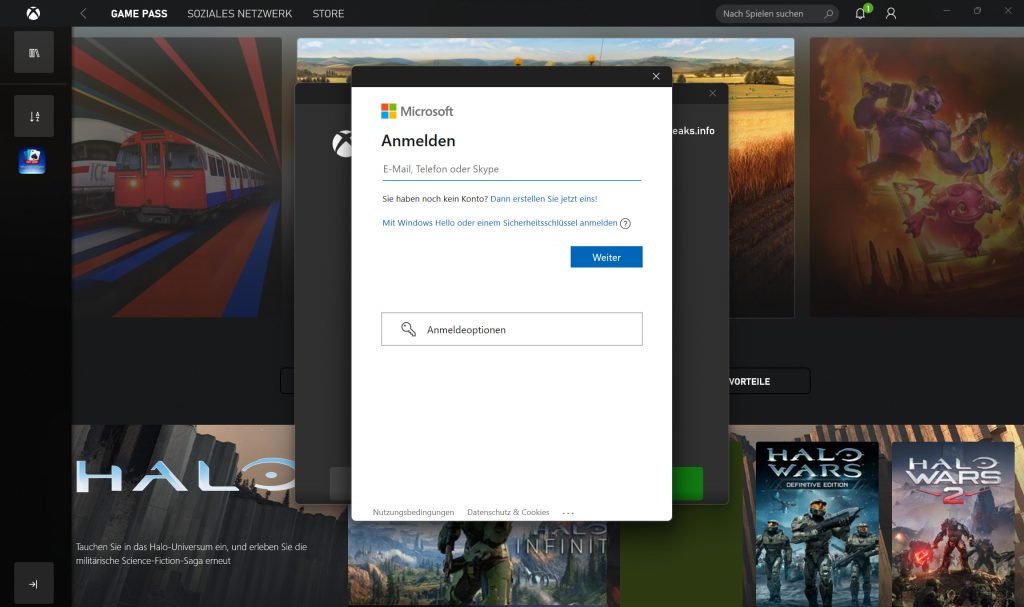Viewport: 1024px width, 607px height.
Task: Open the Solitaire game icon in sidebar
Action: click(x=32, y=161)
